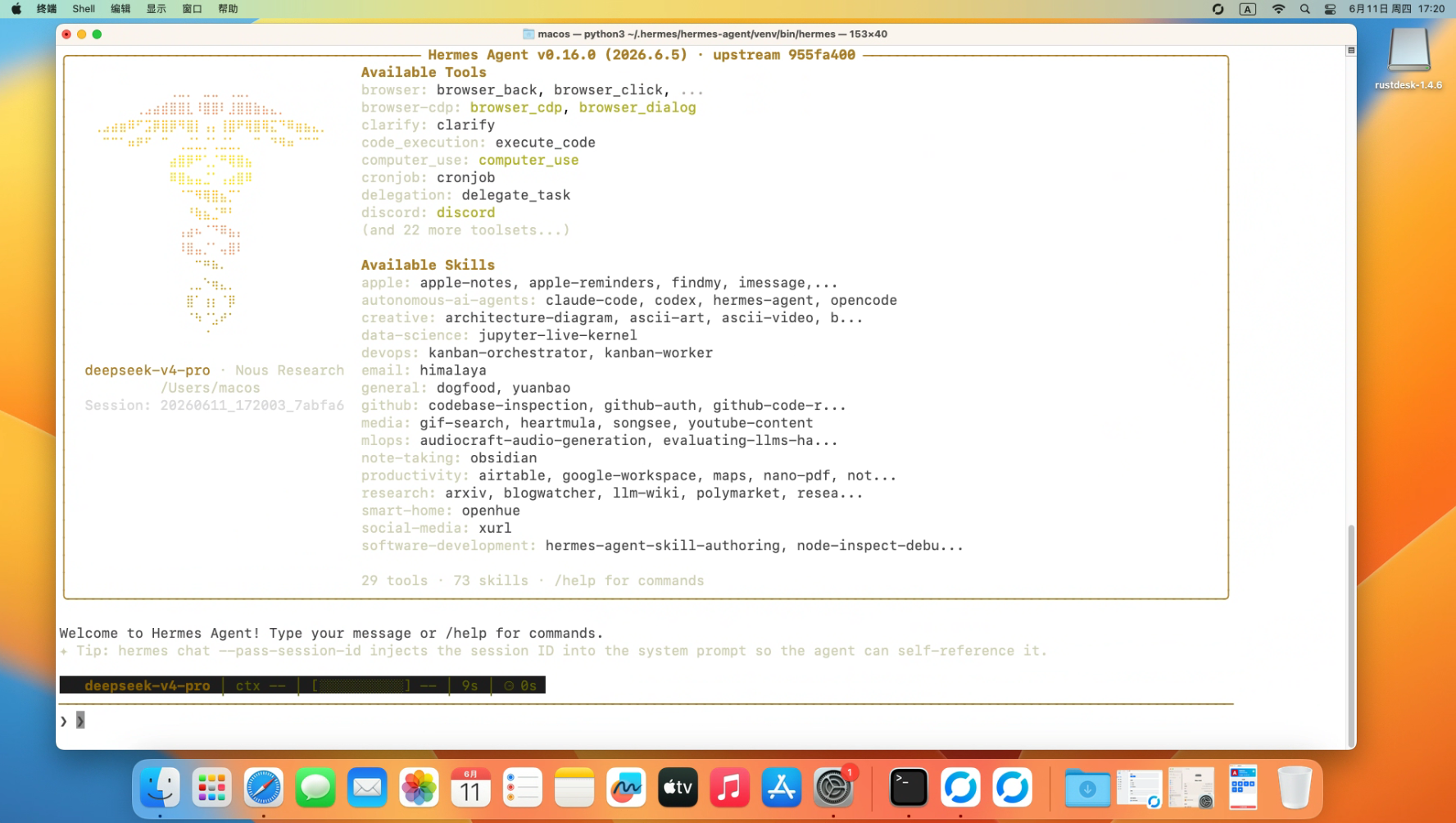The image size is (1456, 823).
Task: Click "(and 22 more toolsets...)" text
Action: (465, 230)
